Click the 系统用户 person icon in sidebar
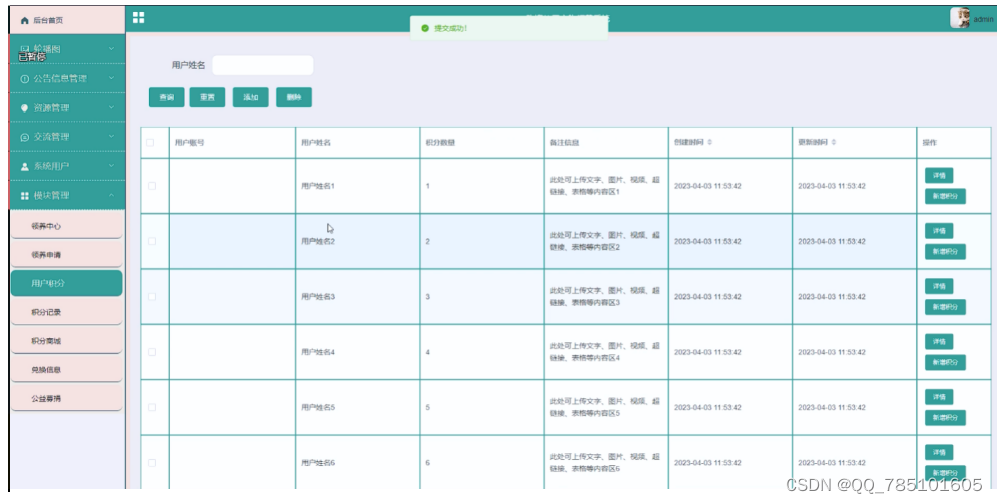This screenshot has height=503, width=997. point(25,165)
